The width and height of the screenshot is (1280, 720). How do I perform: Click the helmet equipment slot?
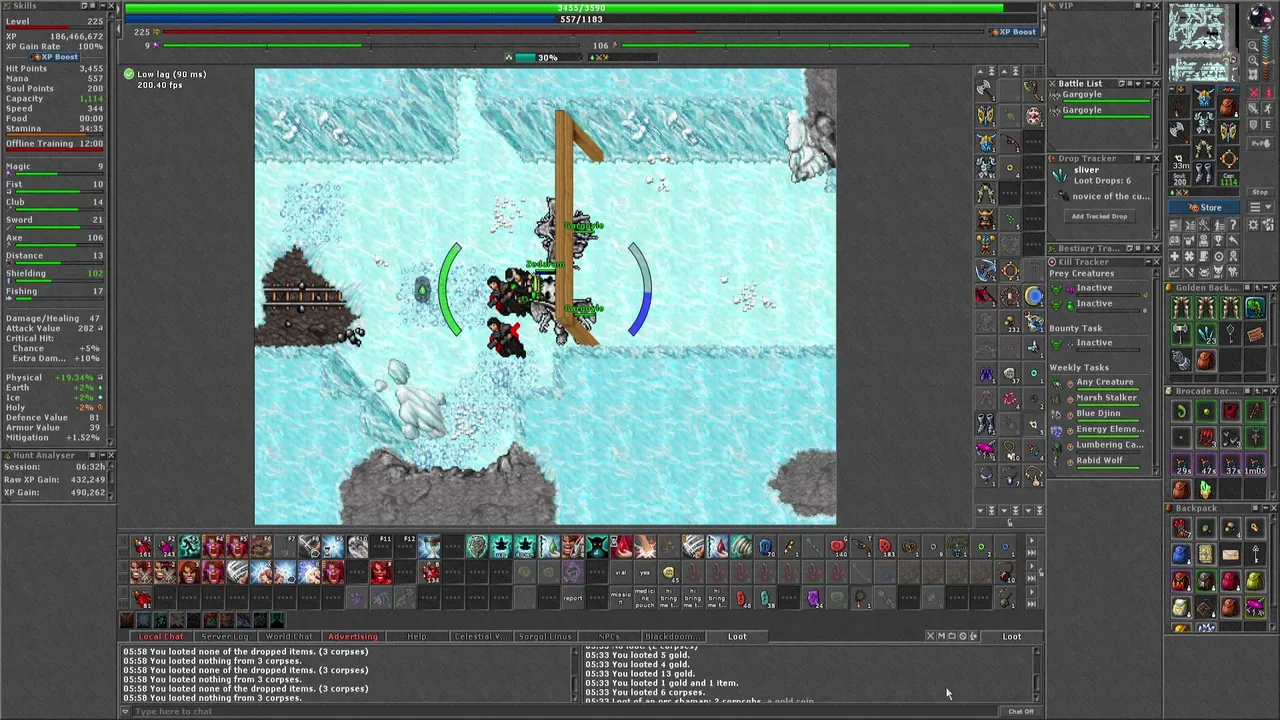pos(1204,97)
